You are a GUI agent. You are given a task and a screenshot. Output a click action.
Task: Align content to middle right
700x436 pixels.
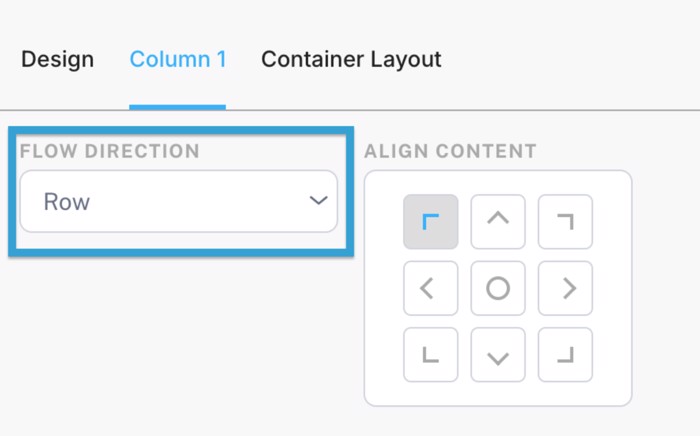point(565,288)
